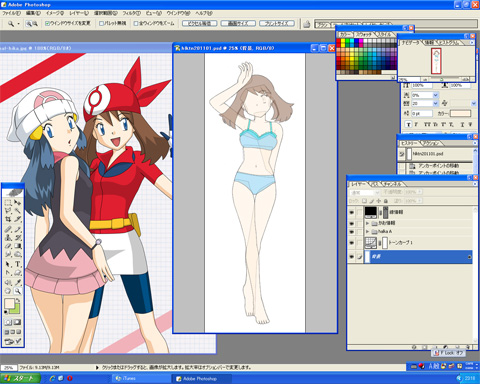Click zoom-out magnifier in options bar
480x384 pixels.
pos(35,24)
